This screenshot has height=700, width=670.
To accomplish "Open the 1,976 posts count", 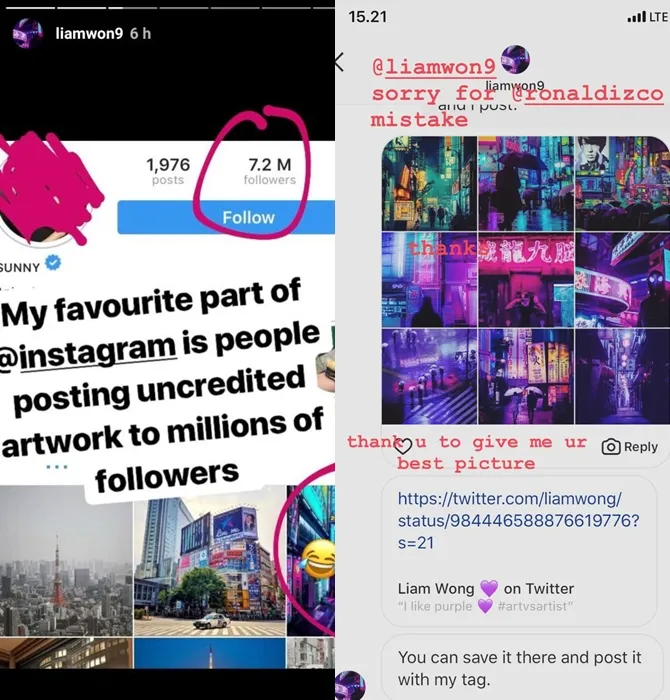I will 168,171.
